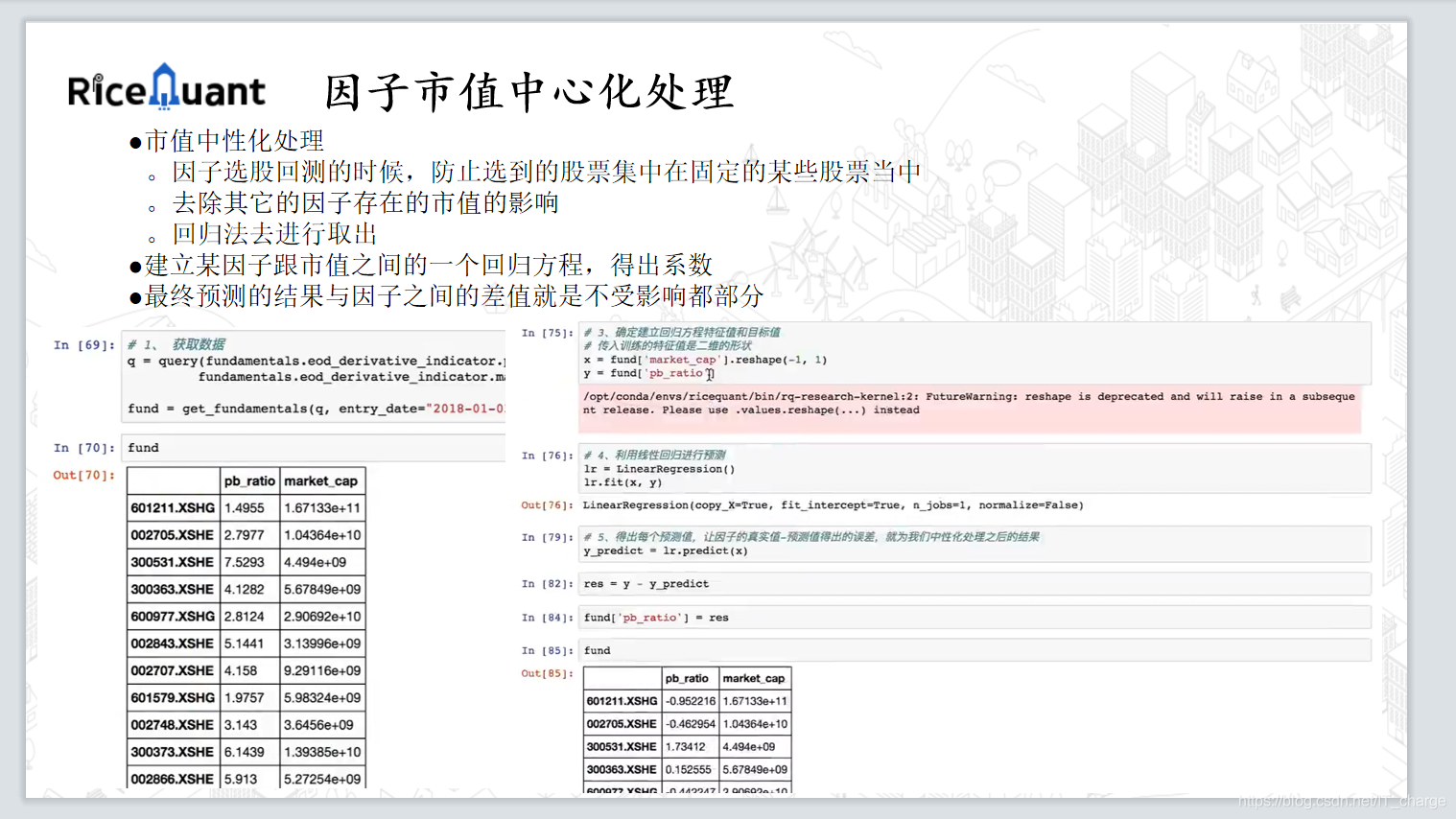Click the RiceQuant logo

tap(166, 88)
